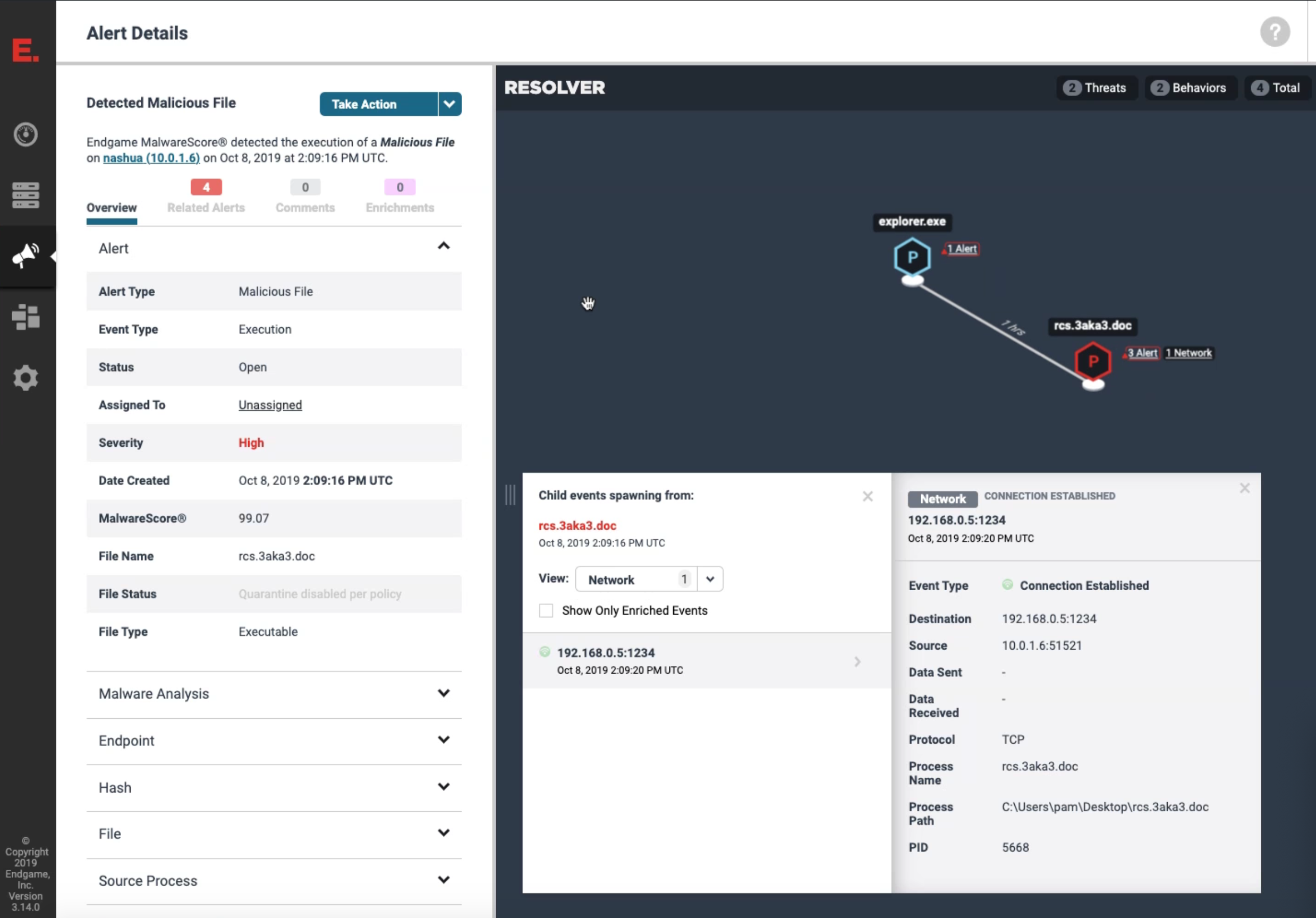Close the child events panel
Screen dimensions: 1316x918
tap(867, 496)
